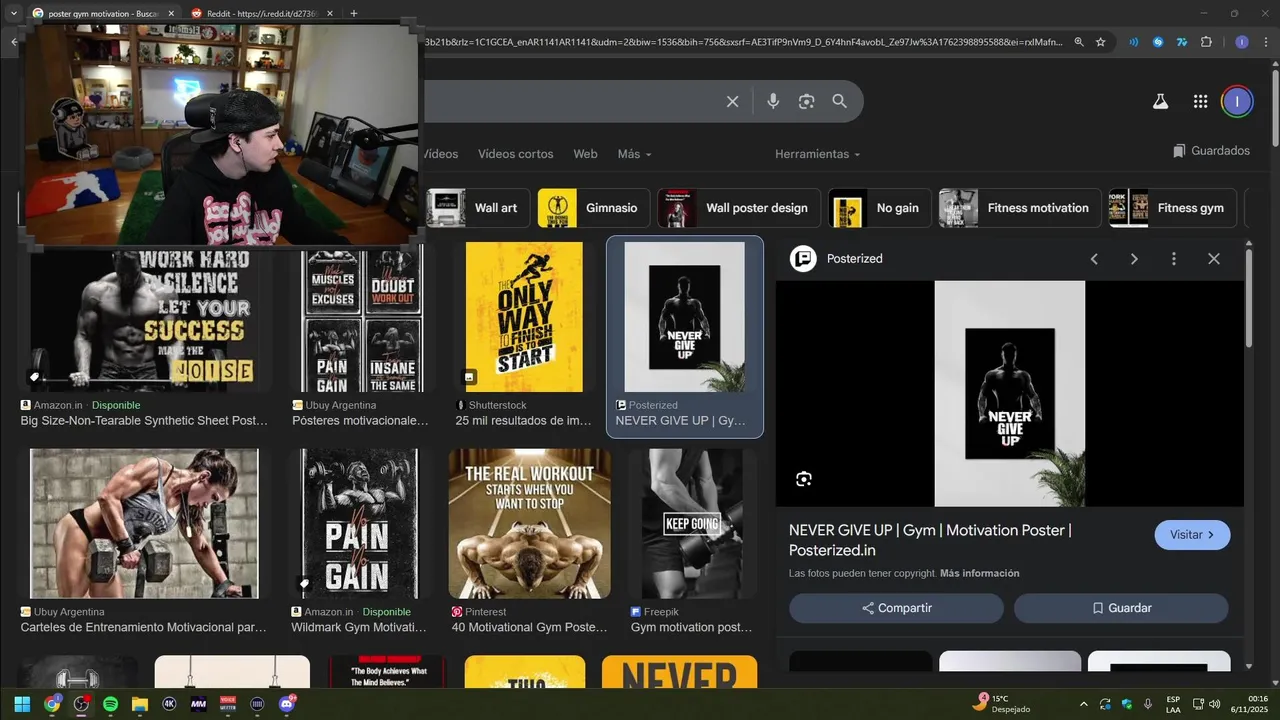Screen dimensions: 1280x720
Task: Expand the Más menu
Action: (x=634, y=154)
